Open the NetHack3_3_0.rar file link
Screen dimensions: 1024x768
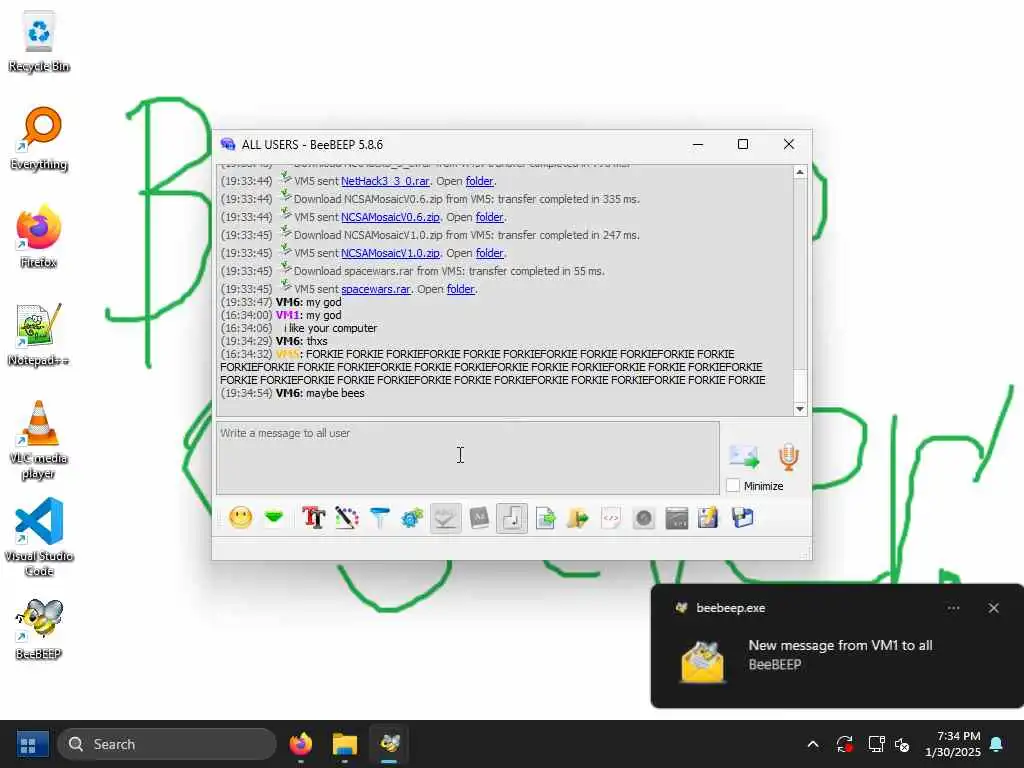click(385, 181)
